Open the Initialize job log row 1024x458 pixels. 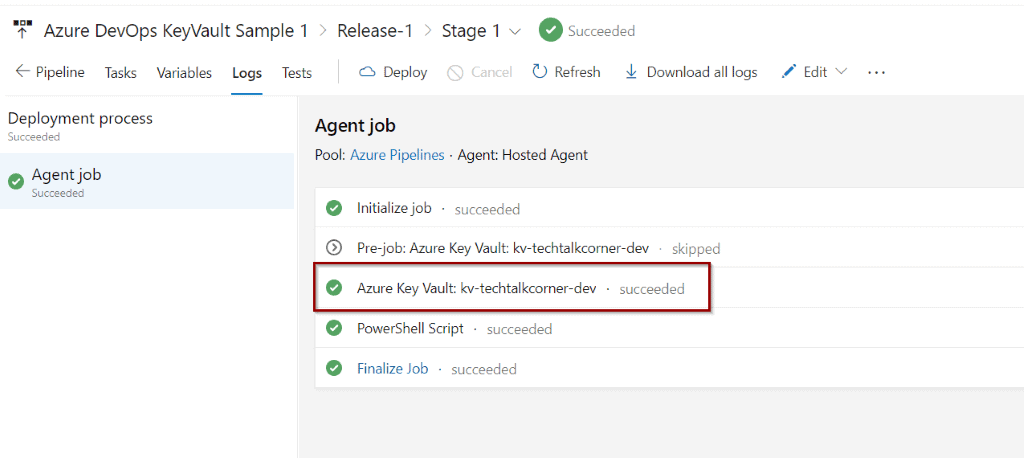tap(669, 208)
